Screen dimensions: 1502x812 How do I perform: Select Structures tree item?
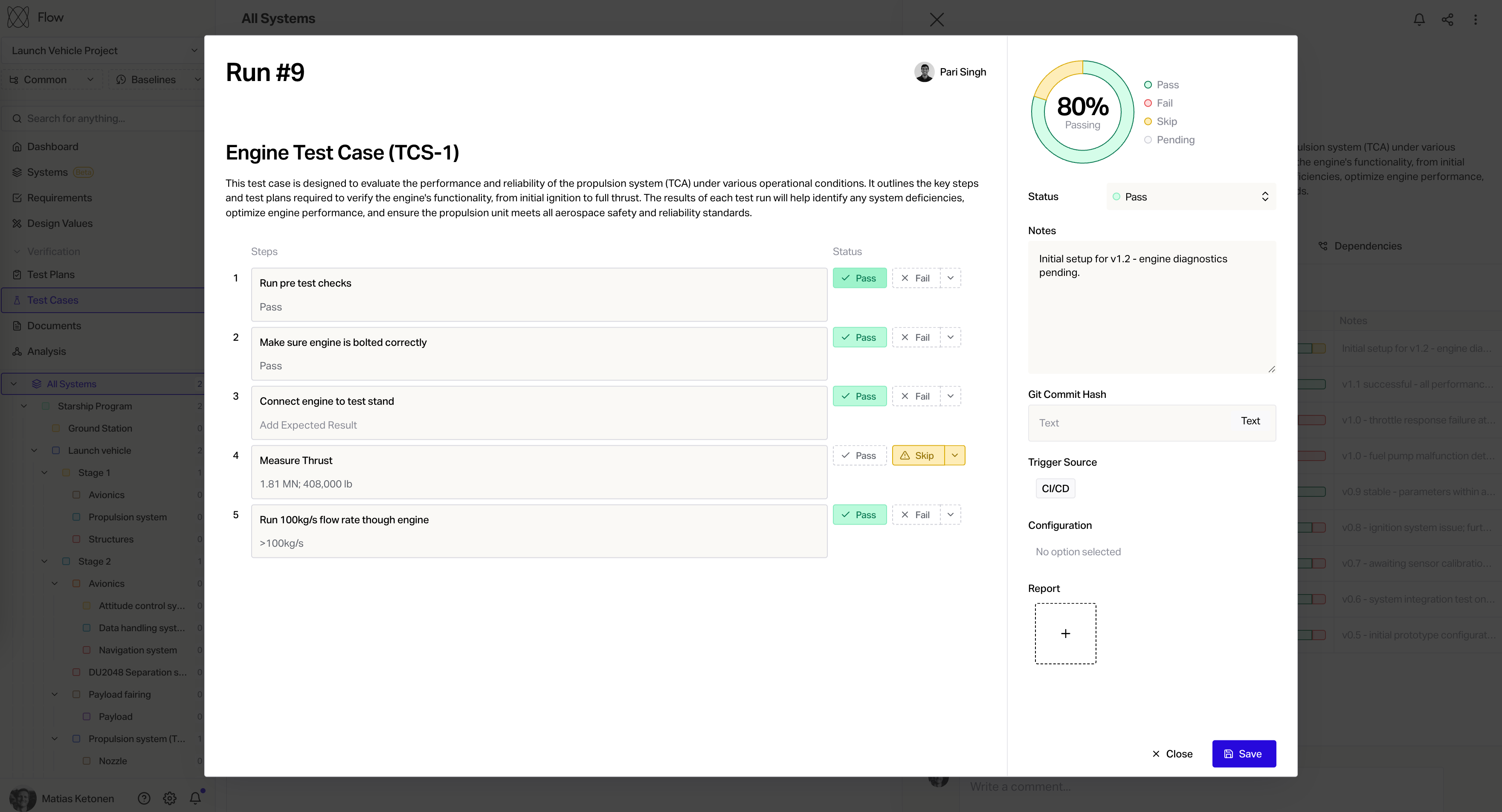click(x=111, y=539)
